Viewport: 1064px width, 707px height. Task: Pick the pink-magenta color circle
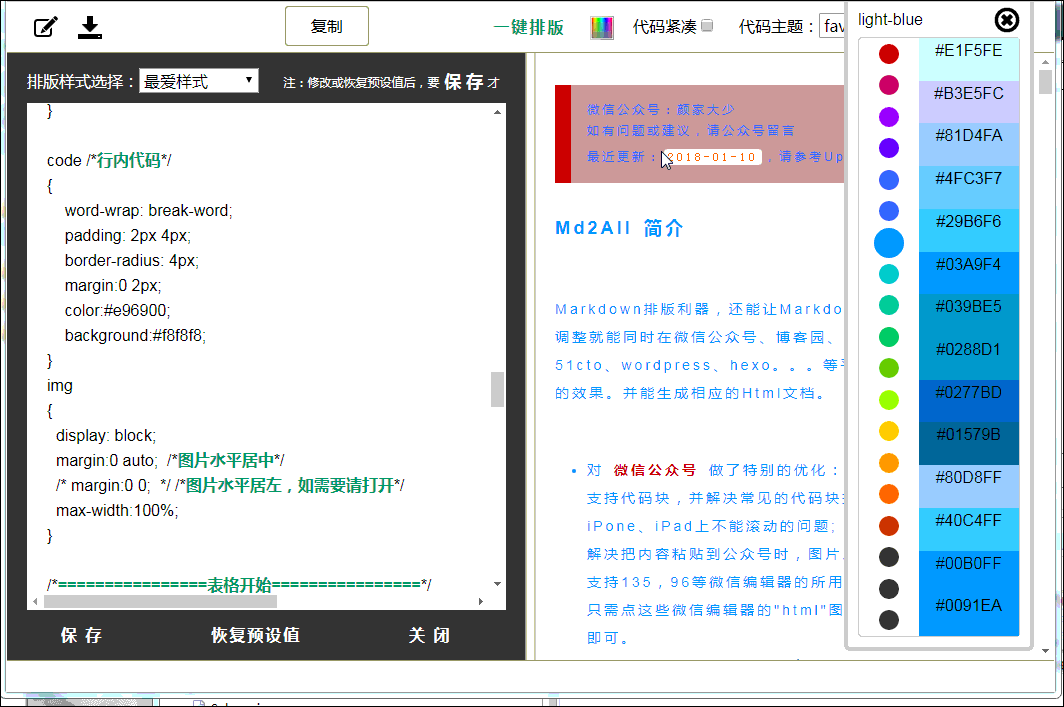889,85
